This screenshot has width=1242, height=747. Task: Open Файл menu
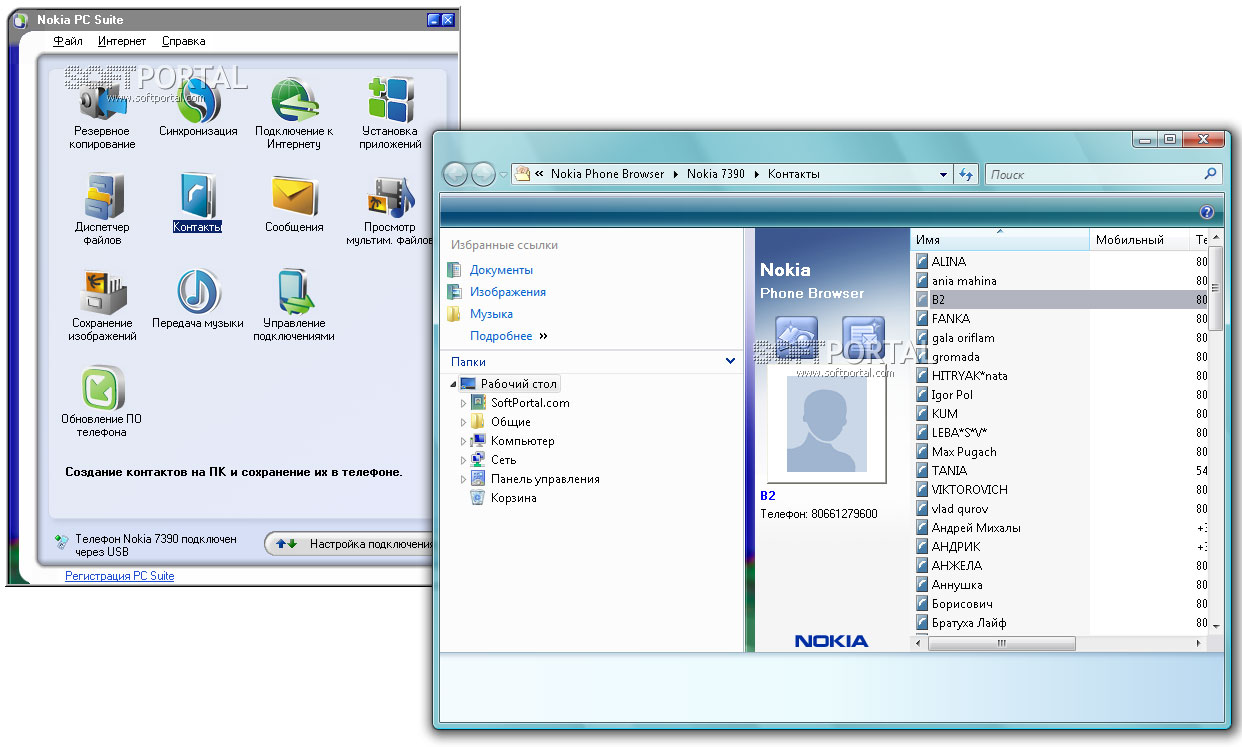68,41
